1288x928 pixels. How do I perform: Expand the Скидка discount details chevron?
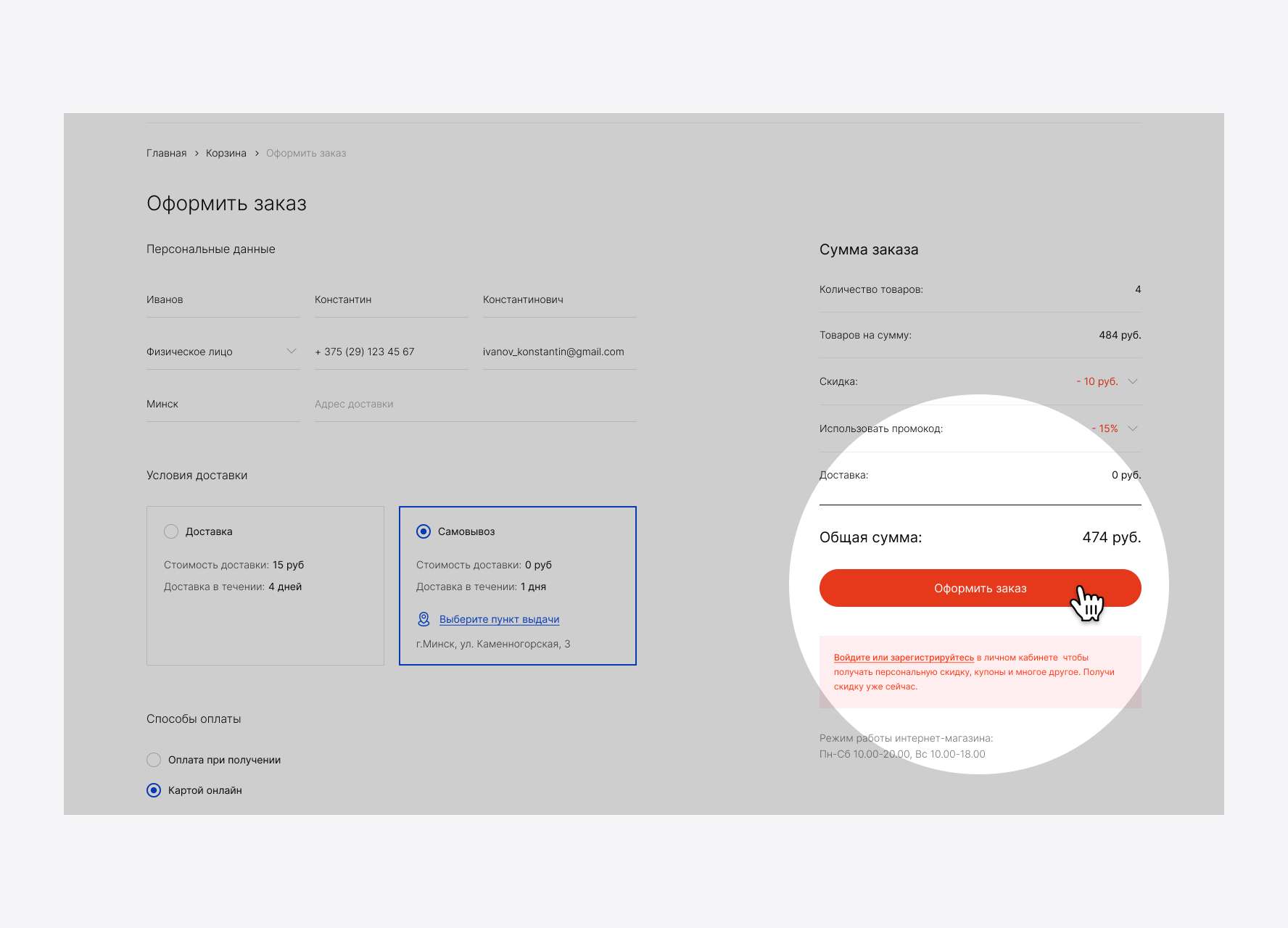pyautogui.click(x=1133, y=381)
